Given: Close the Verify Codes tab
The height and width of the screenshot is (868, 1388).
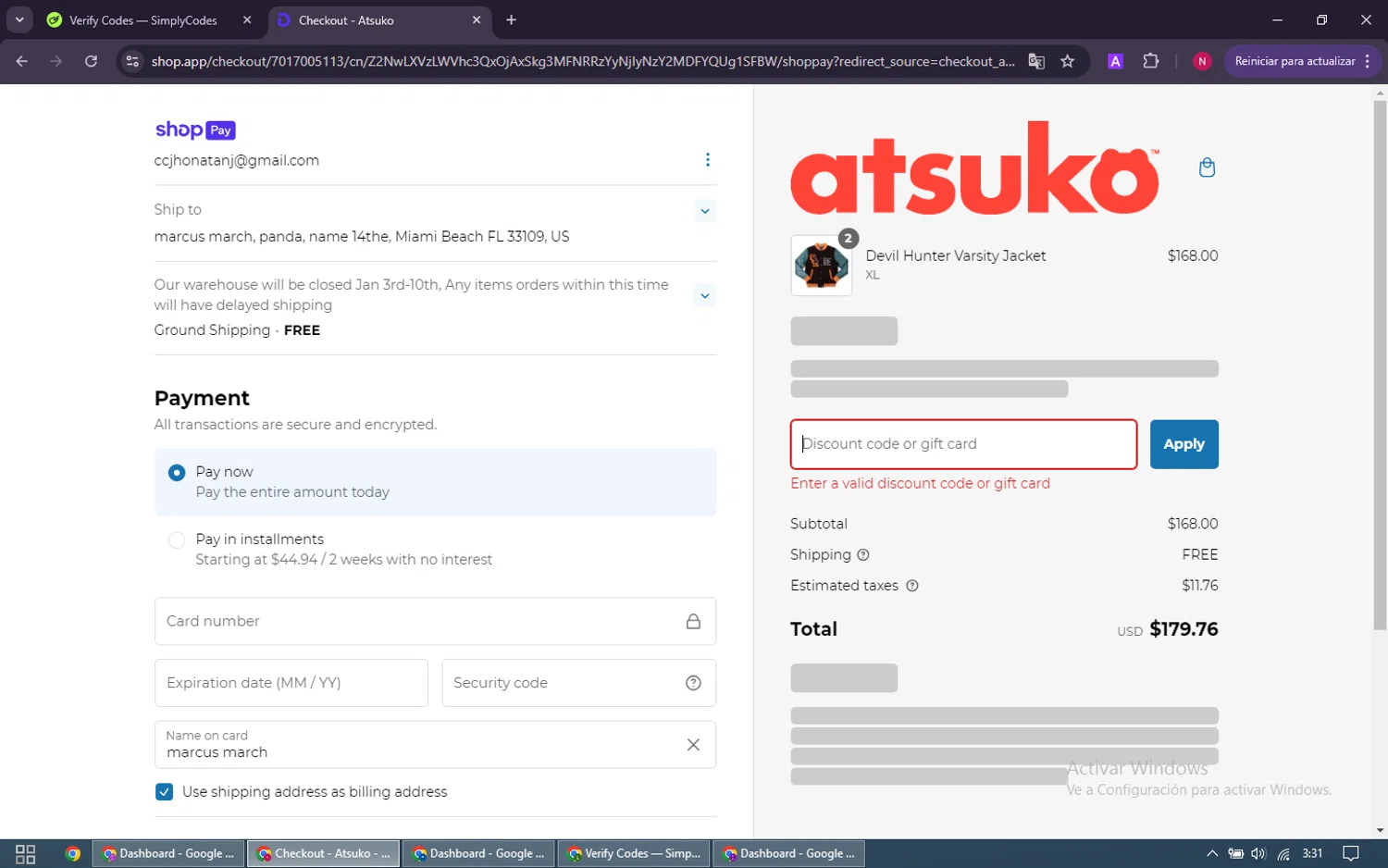Looking at the screenshot, I should 247,20.
